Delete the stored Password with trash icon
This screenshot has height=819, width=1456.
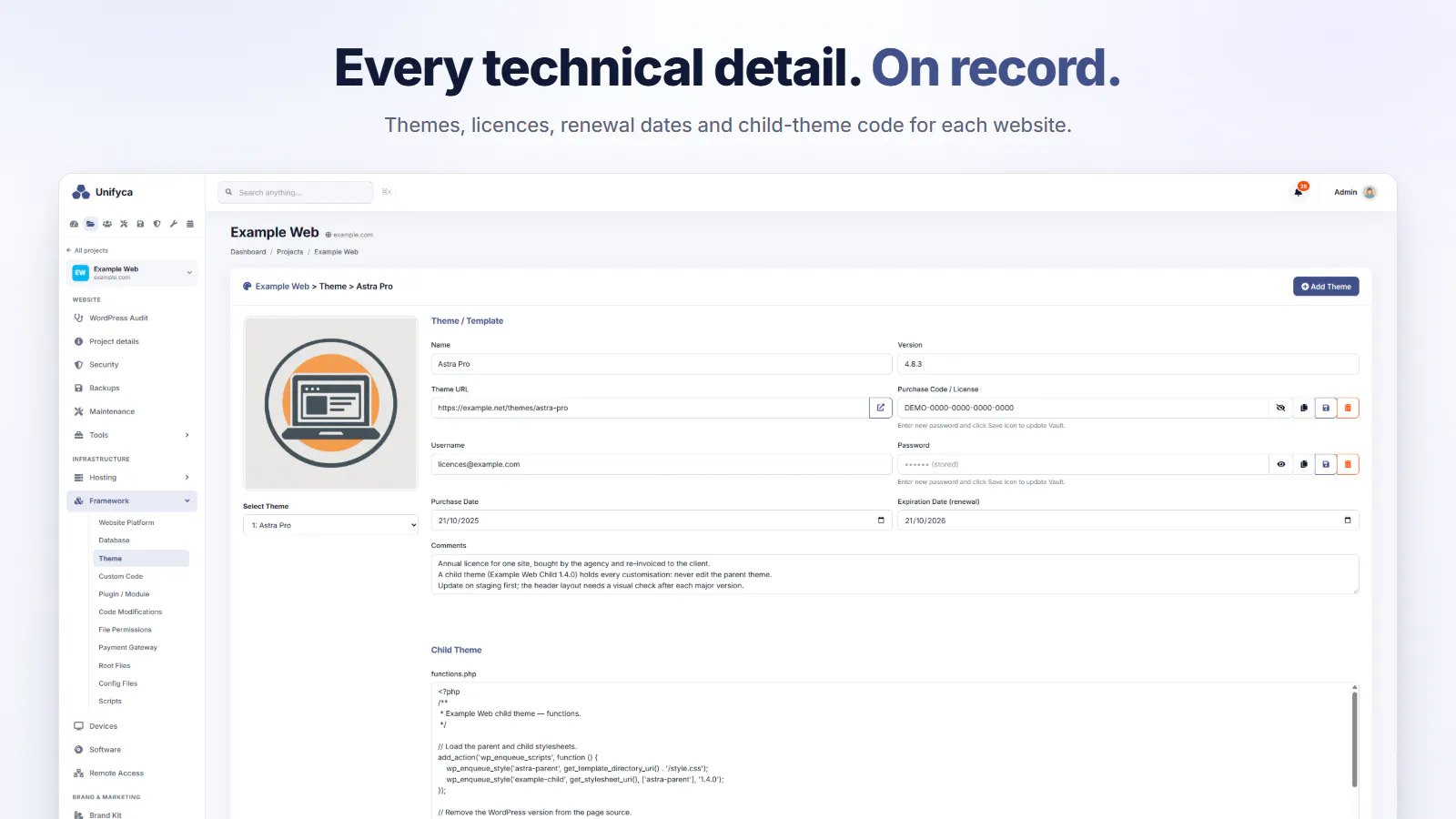pos(1348,464)
